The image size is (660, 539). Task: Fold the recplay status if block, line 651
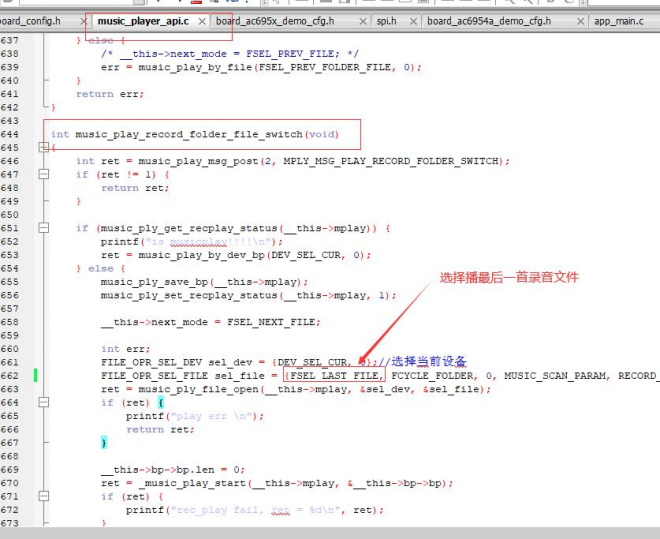coord(43,228)
